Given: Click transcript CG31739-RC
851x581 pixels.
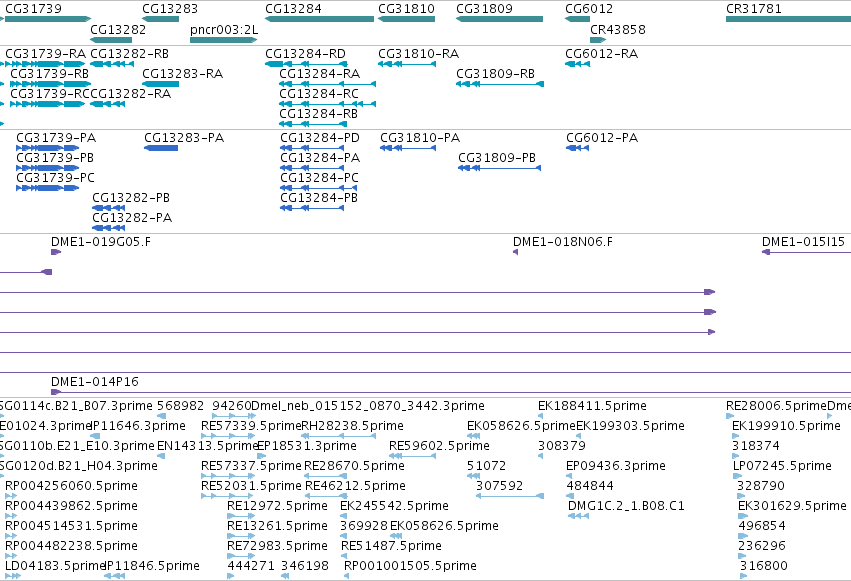Looking at the screenshot, I should (x=47, y=104).
